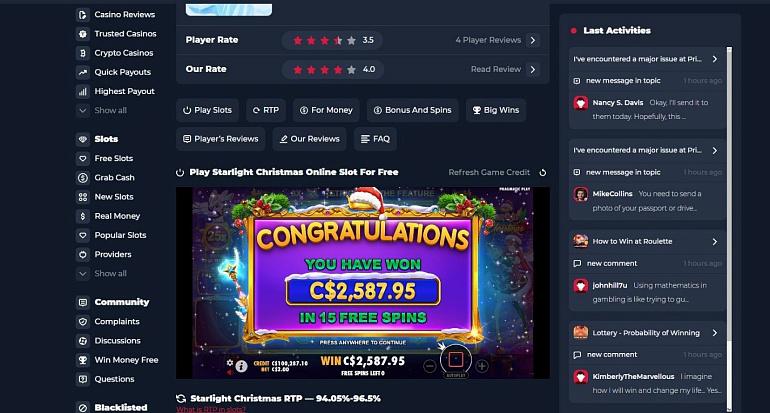Stop autoplay with the square button
Image resolution: width=770 pixels, height=413 pixels.
coord(456,359)
